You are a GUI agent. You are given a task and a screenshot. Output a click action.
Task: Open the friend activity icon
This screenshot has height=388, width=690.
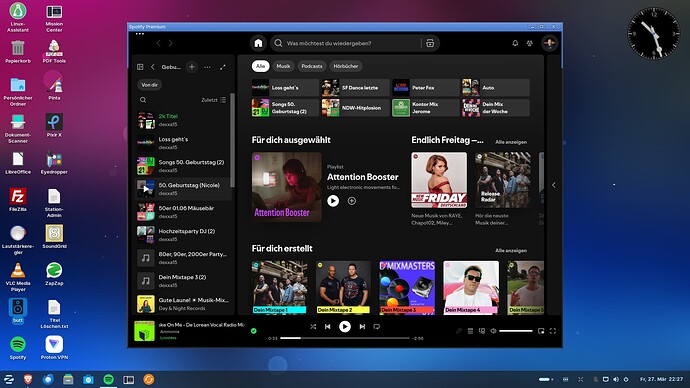pyautogui.click(x=530, y=43)
